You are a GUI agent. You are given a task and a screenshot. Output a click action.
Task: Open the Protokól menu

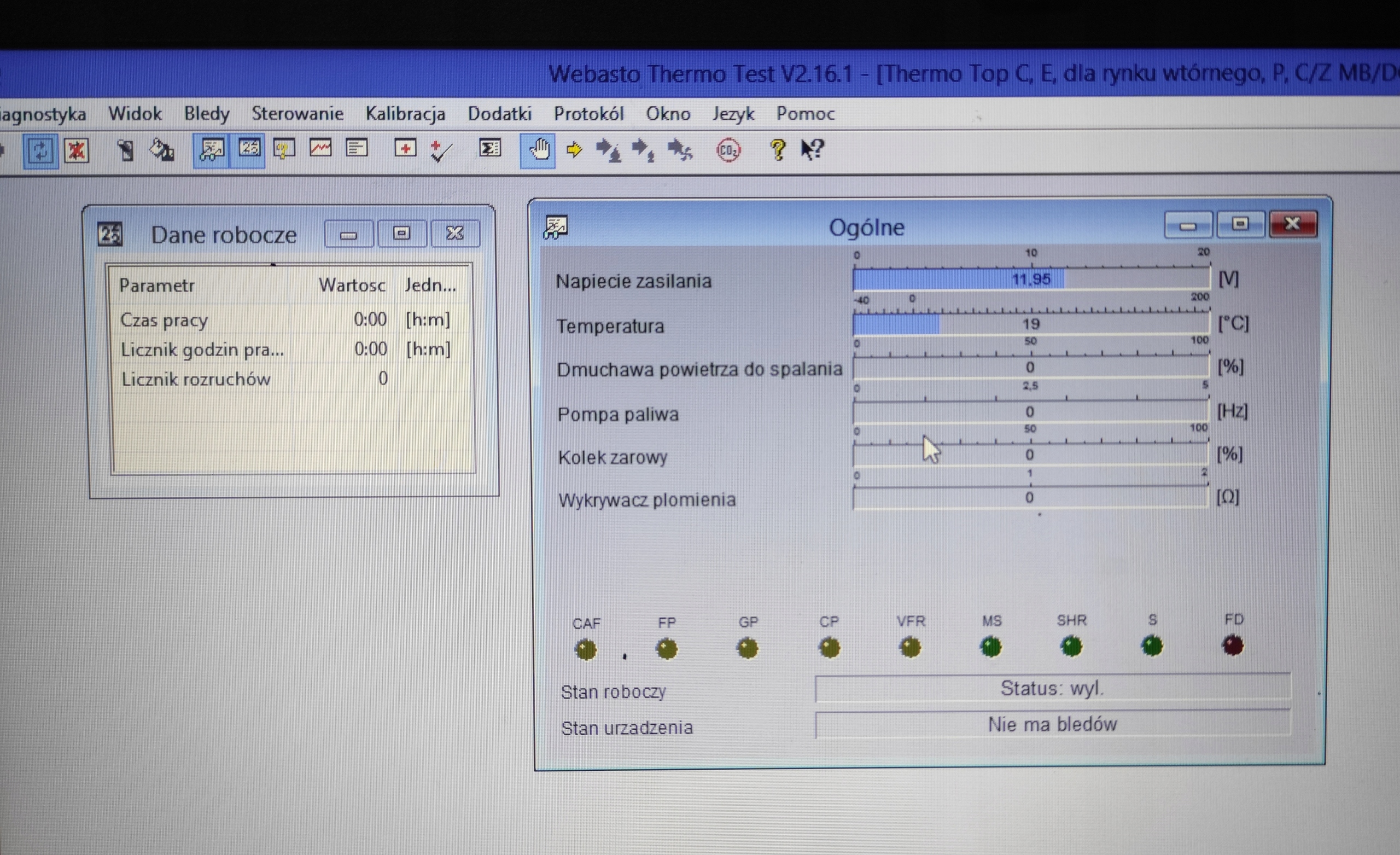pos(588,114)
